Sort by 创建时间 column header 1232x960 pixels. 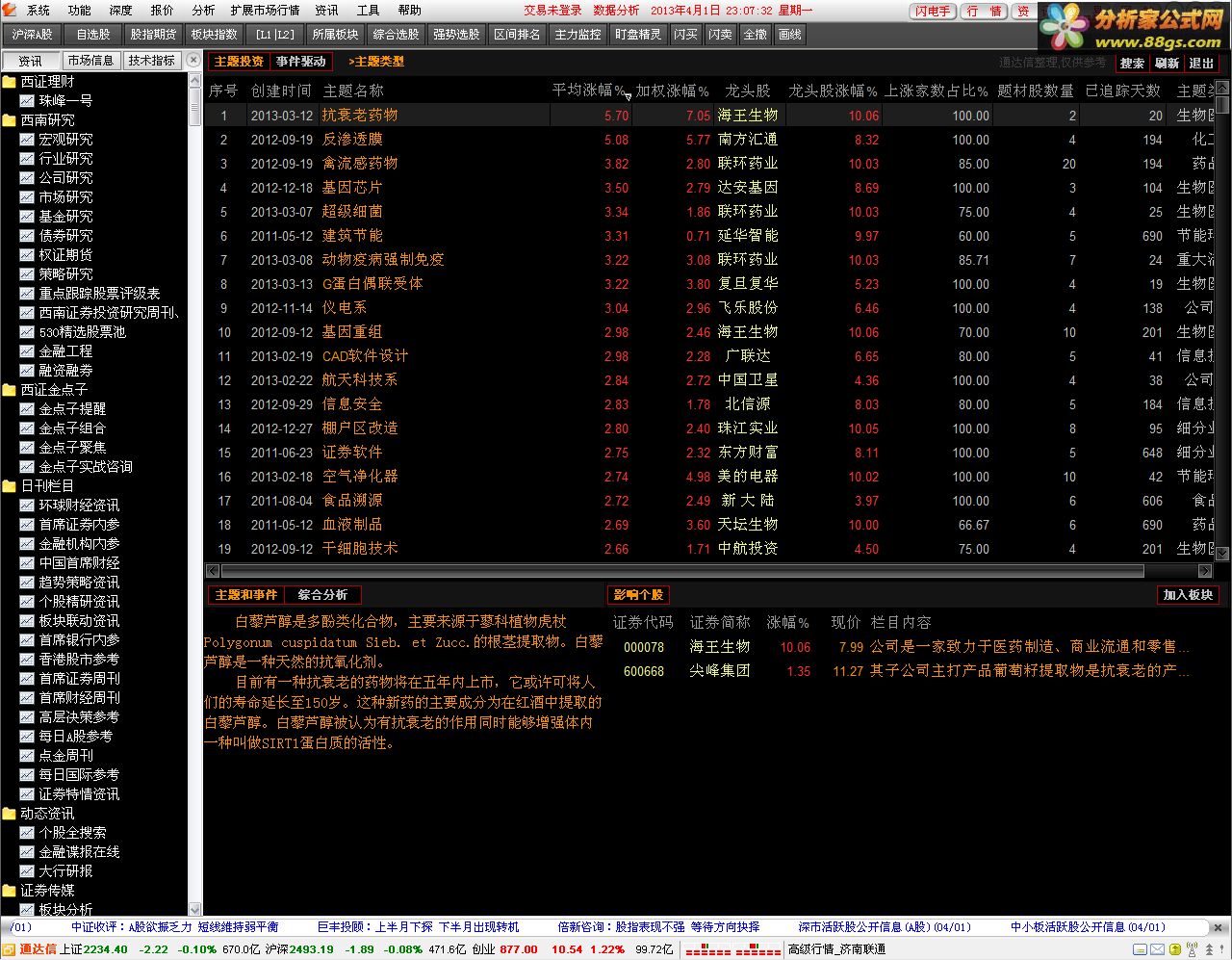click(x=281, y=91)
